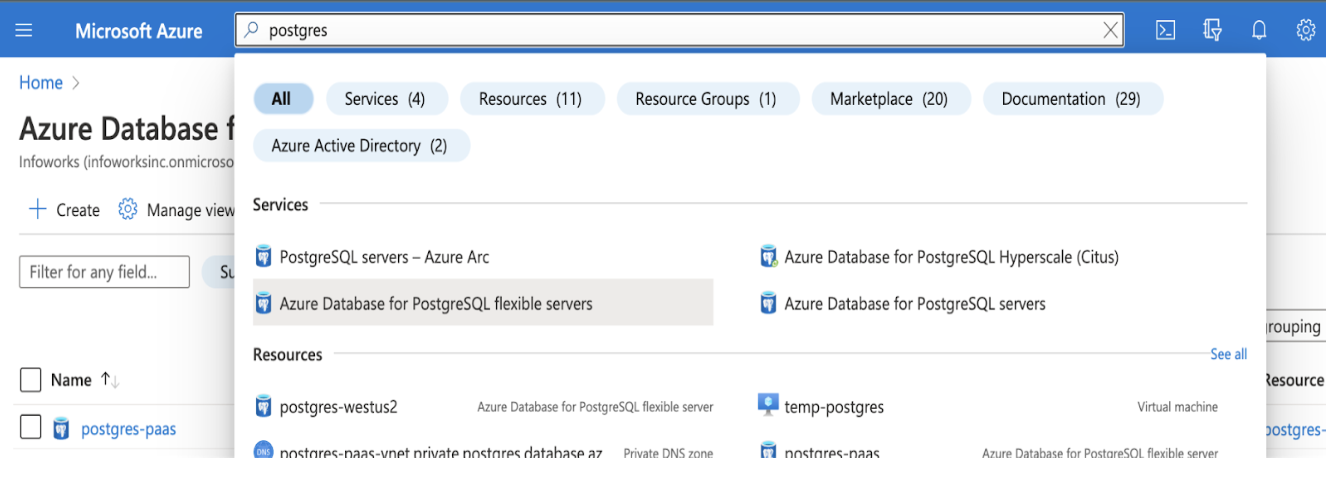Click the Hyperscale (Citus) service icon
The width and height of the screenshot is (1328, 480).
click(768, 257)
